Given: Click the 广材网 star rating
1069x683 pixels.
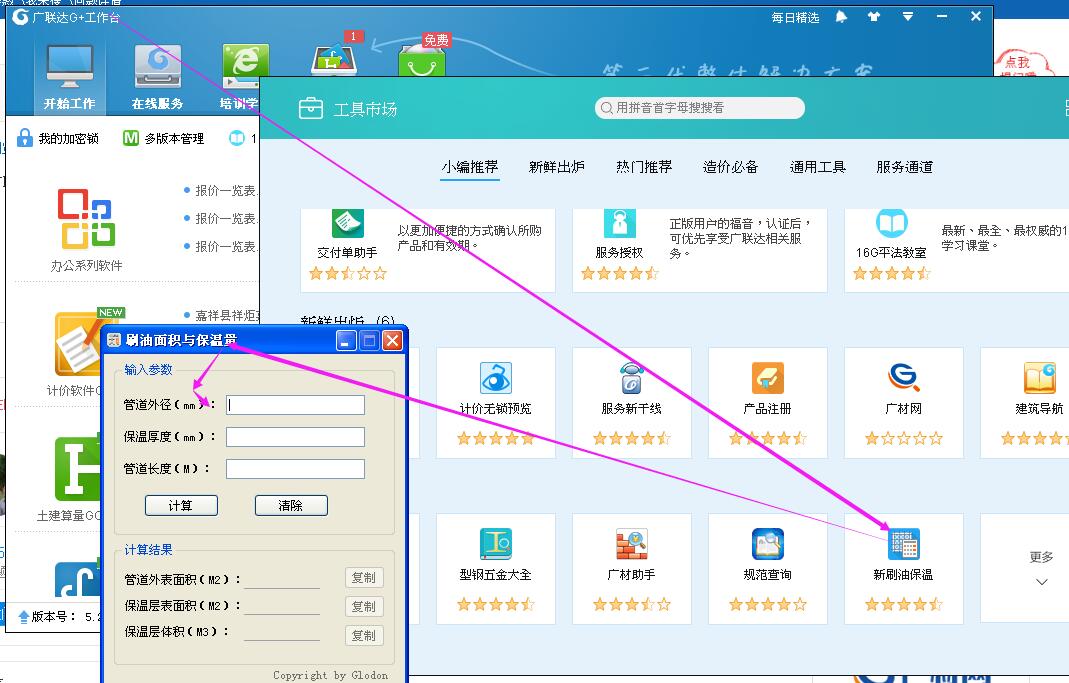Looking at the screenshot, I should 904,438.
